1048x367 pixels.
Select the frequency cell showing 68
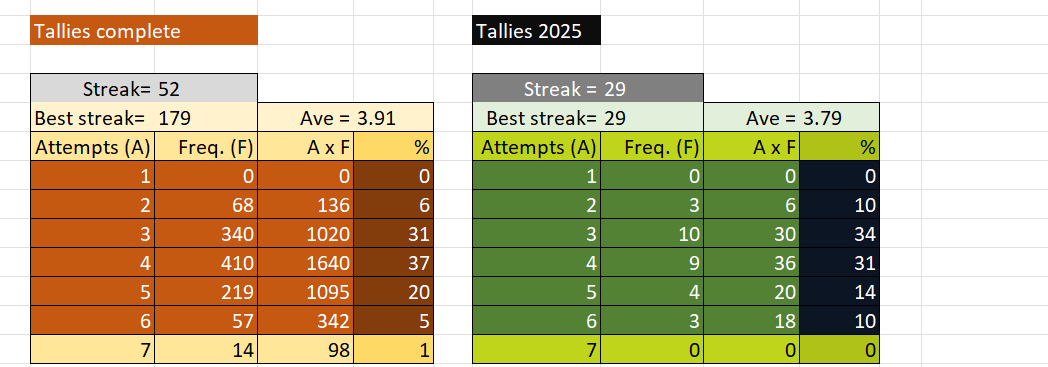coord(206,205)
